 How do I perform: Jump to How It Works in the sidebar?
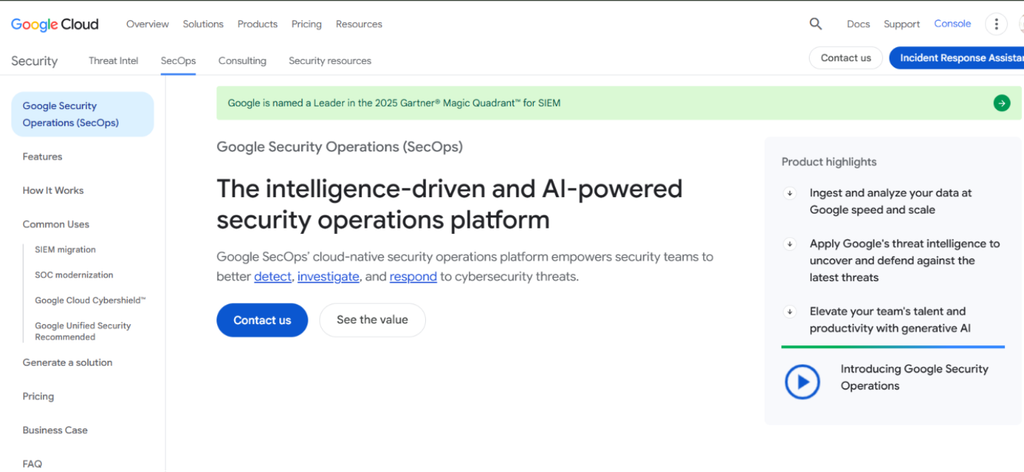(x=53, y=191)
